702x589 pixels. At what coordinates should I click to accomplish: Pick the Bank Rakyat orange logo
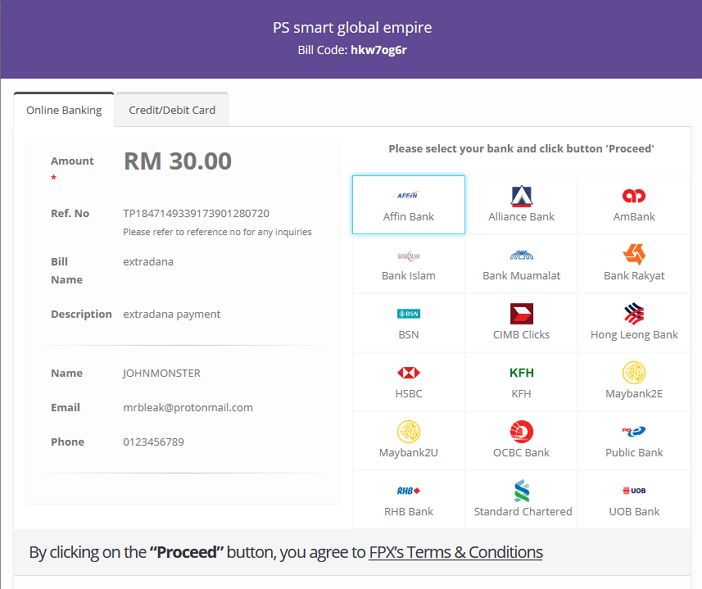[x=634, y=254]
